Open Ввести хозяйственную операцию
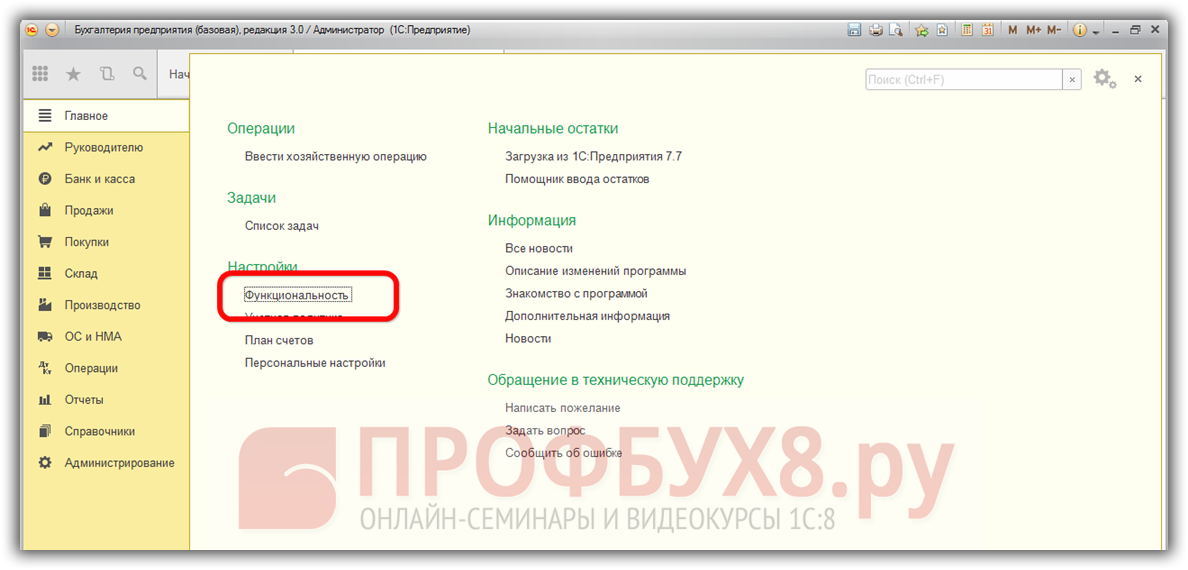The image size is (1188, 570). click(336, 157)
